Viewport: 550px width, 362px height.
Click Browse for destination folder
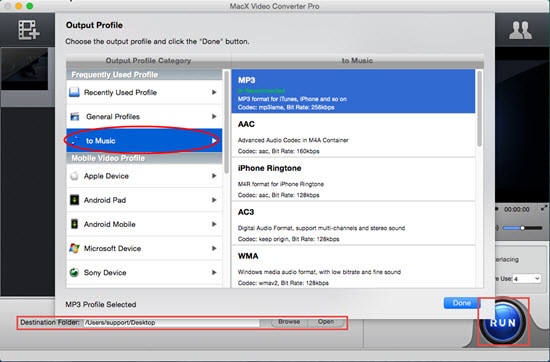pyautogui.click(x=289, y=322)
